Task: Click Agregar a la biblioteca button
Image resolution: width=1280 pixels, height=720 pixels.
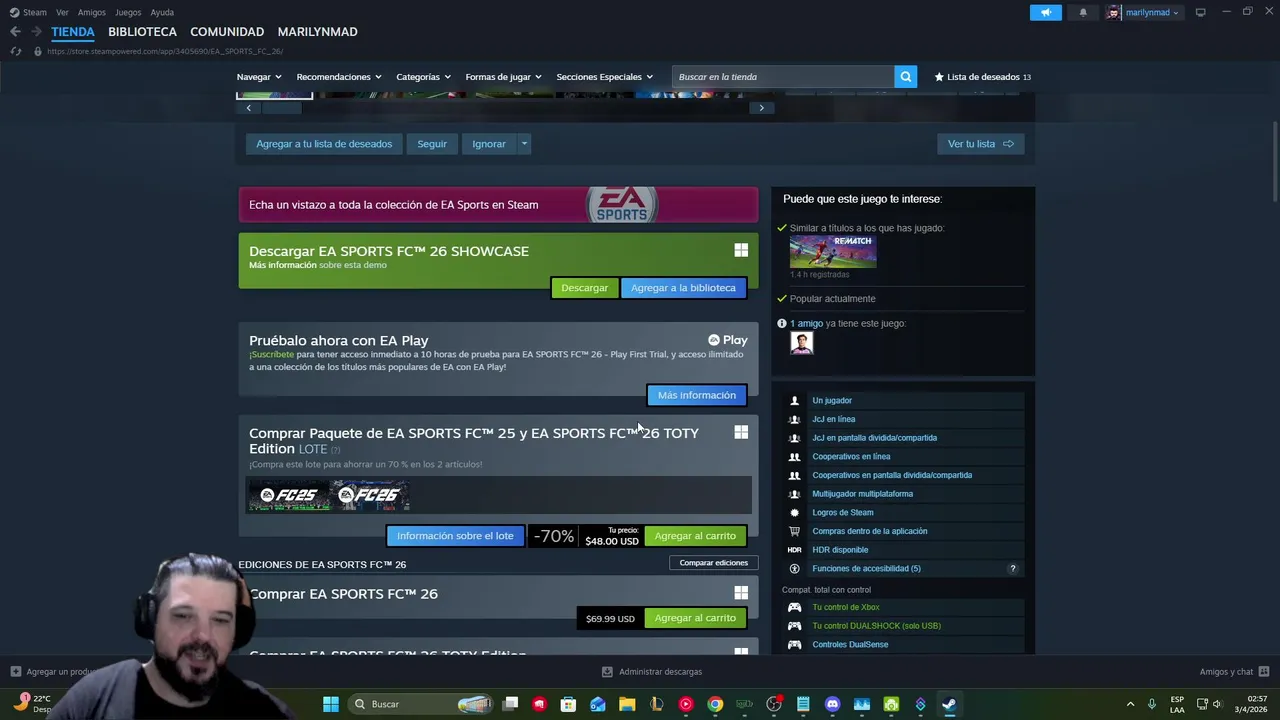Action: tap(683, 288)
